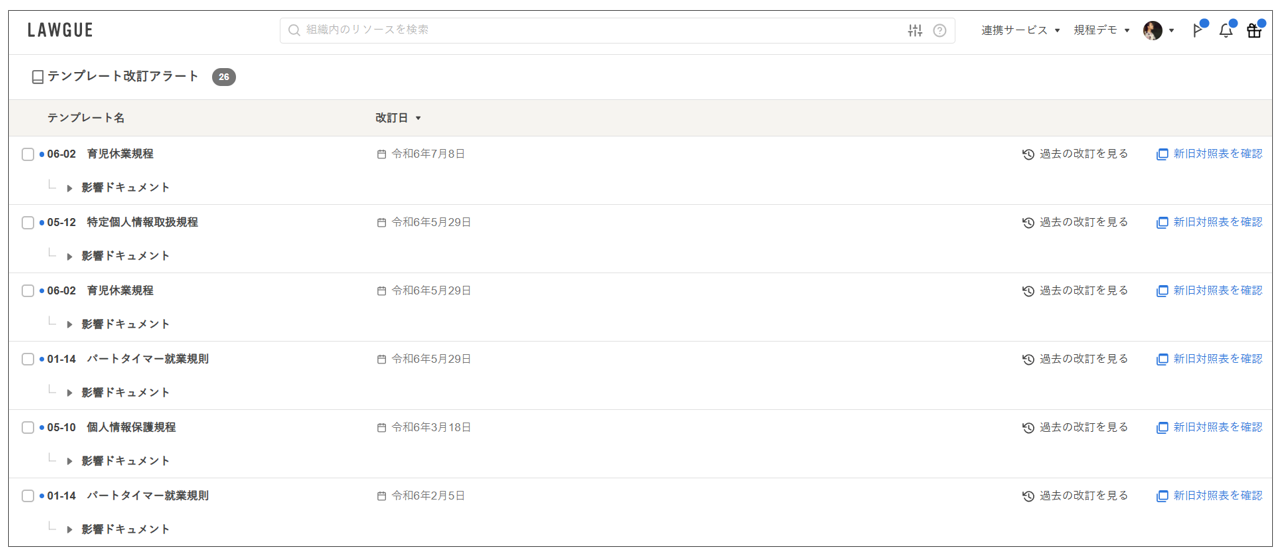Expand 影響ドキュメント under 個人情報保護規程

click(x=70, y=461)
